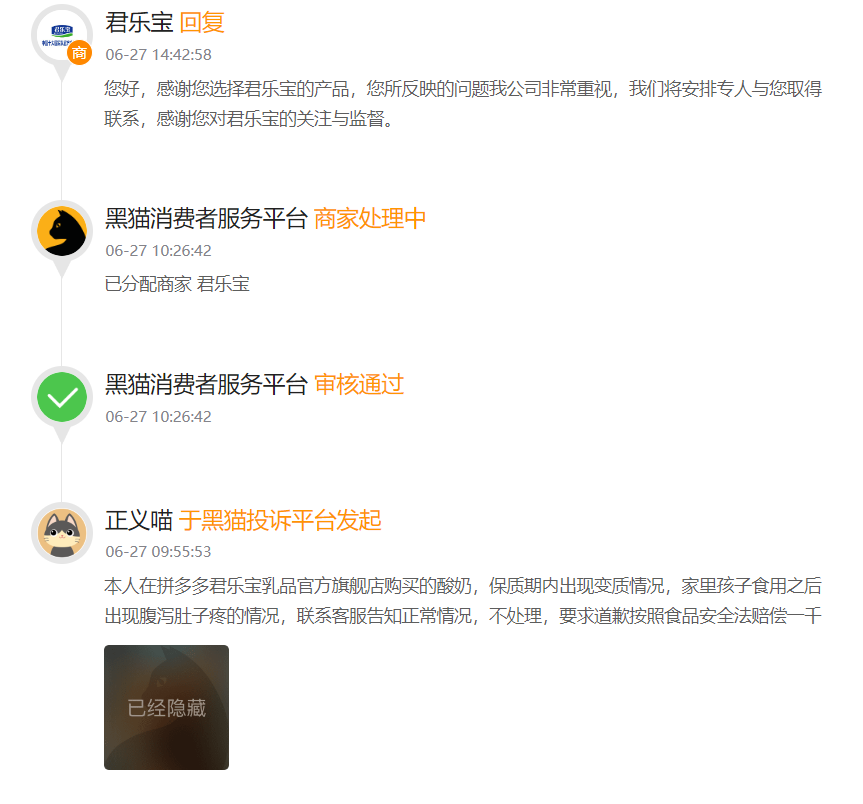This screenshot has height=804, width=863.
Task: Open the hidden 已经隐藏 image thumbnail
Action: coord(166,707)
